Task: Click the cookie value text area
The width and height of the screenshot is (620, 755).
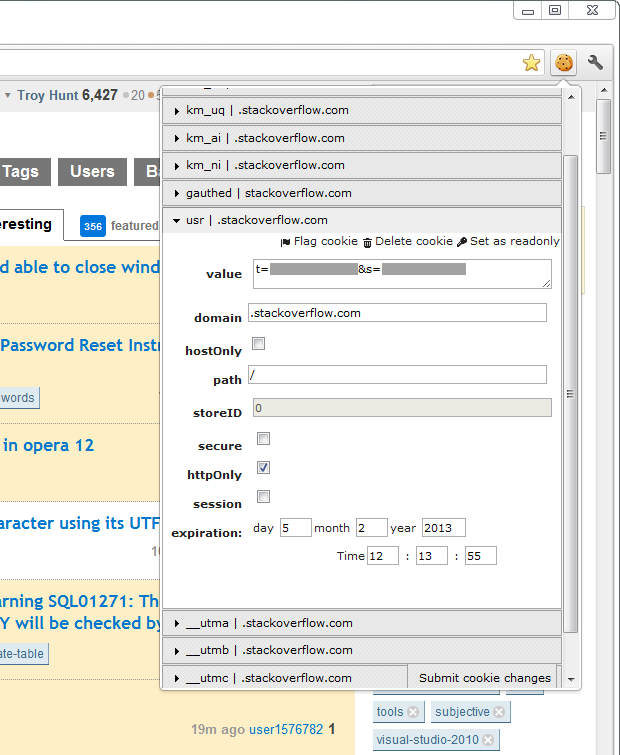Action: (x=402, y=274)
